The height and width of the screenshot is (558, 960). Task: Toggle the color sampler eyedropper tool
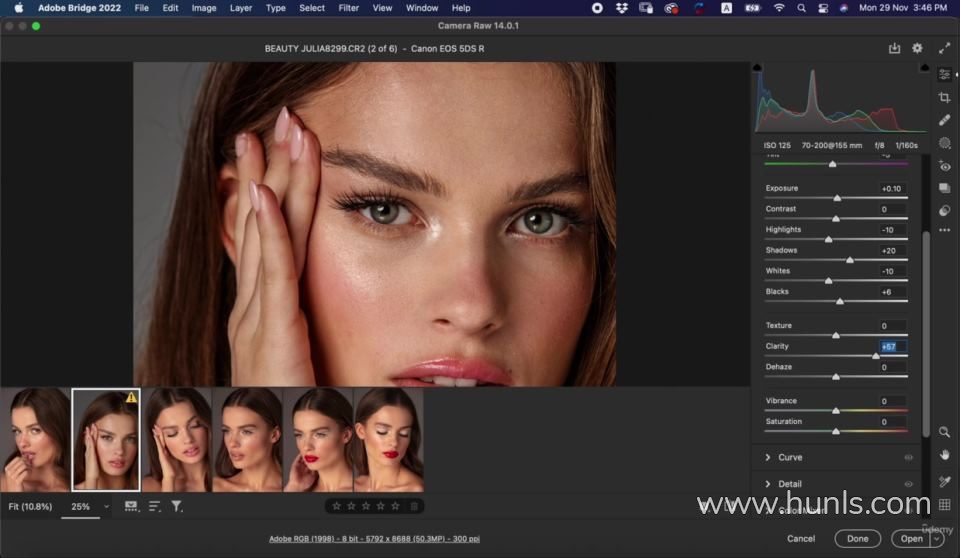point(945,481)
